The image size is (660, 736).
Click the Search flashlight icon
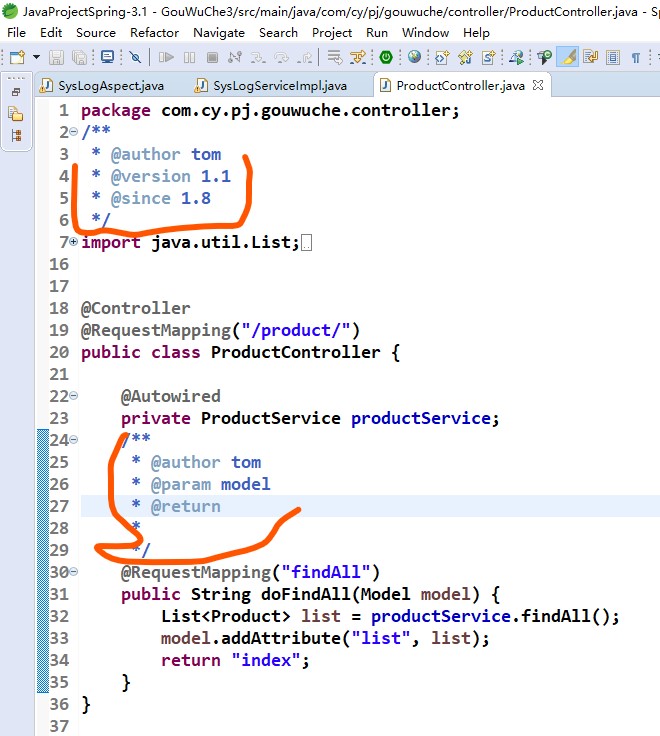pyautogui.click(x=545, y=57)
